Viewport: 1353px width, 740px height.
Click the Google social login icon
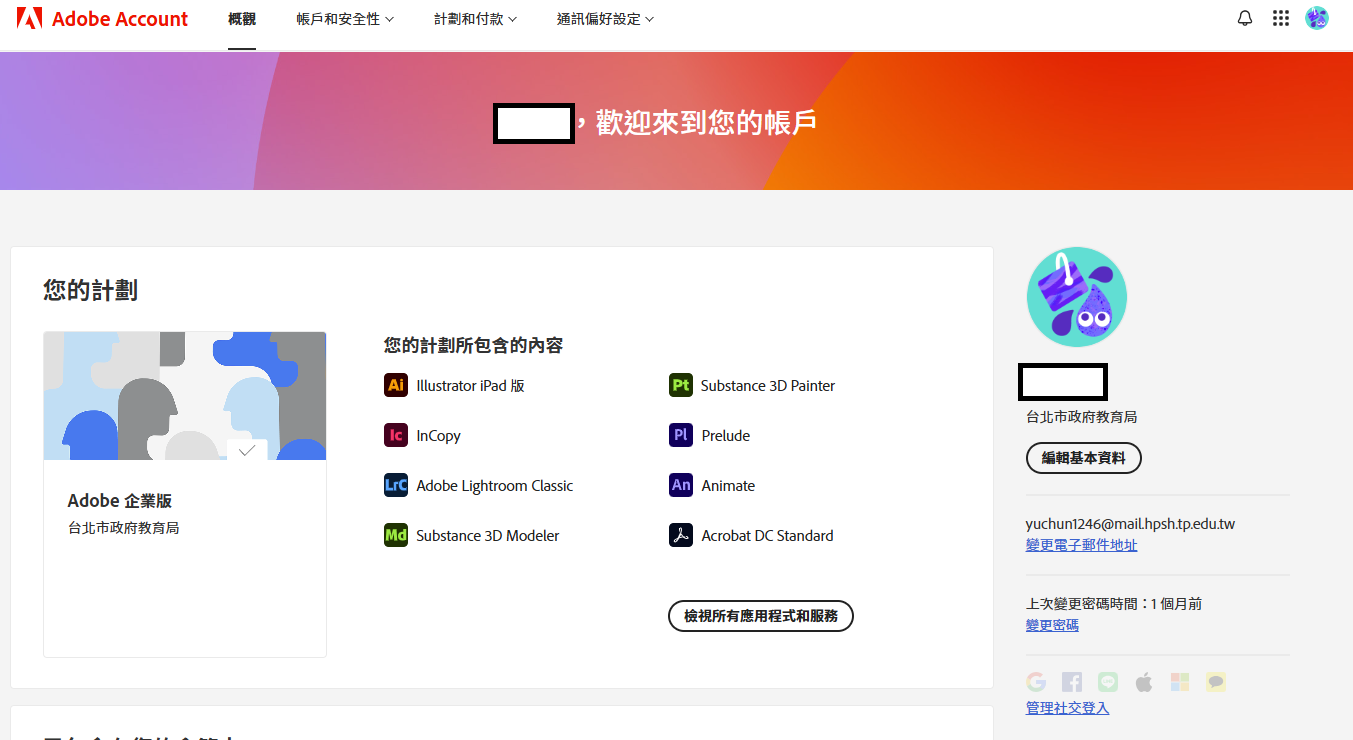[x=1036, y=682]
